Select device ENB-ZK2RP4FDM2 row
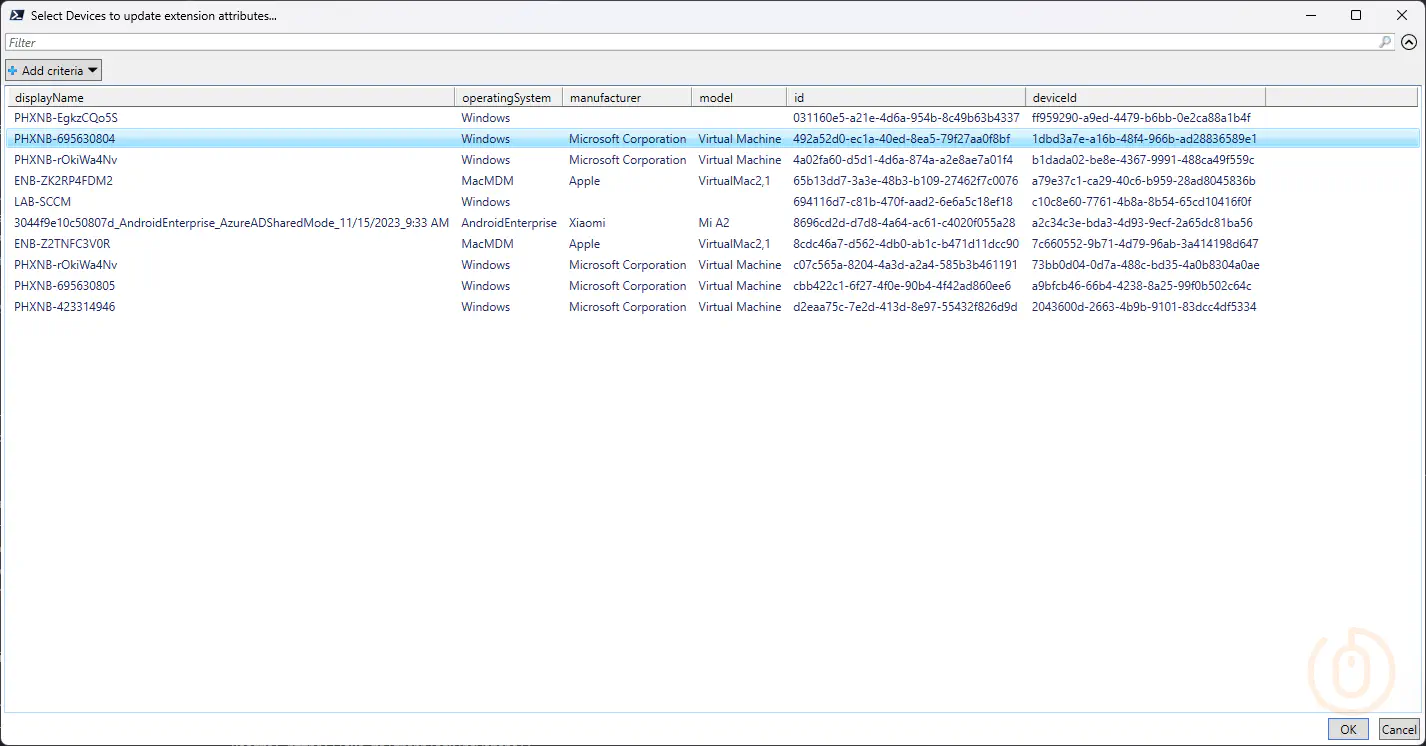The width and height of the screenshot is (1426, 746). [64, 181]
